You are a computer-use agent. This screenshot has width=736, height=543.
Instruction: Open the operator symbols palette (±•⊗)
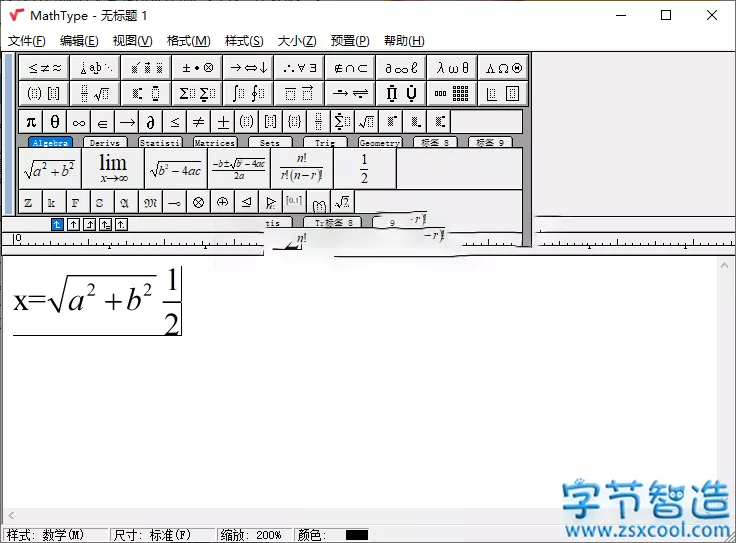pos(198,68)
